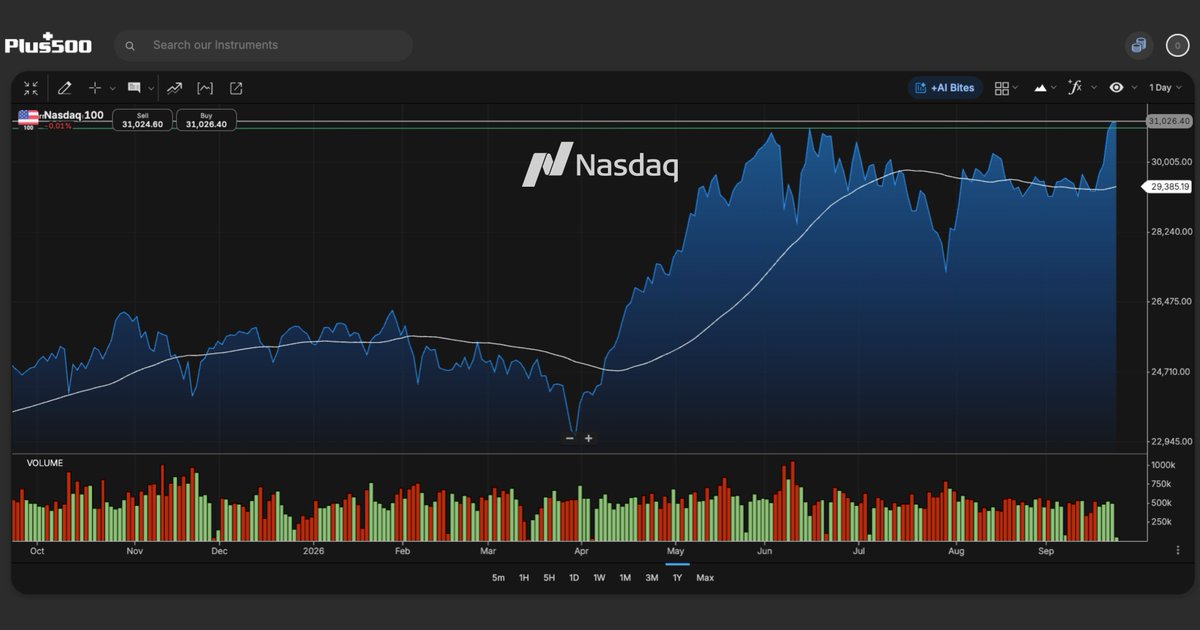The width and height of the screenshot is (1200, 630).
Task: Open the +AI Bites feature
Action: [945, 88]
